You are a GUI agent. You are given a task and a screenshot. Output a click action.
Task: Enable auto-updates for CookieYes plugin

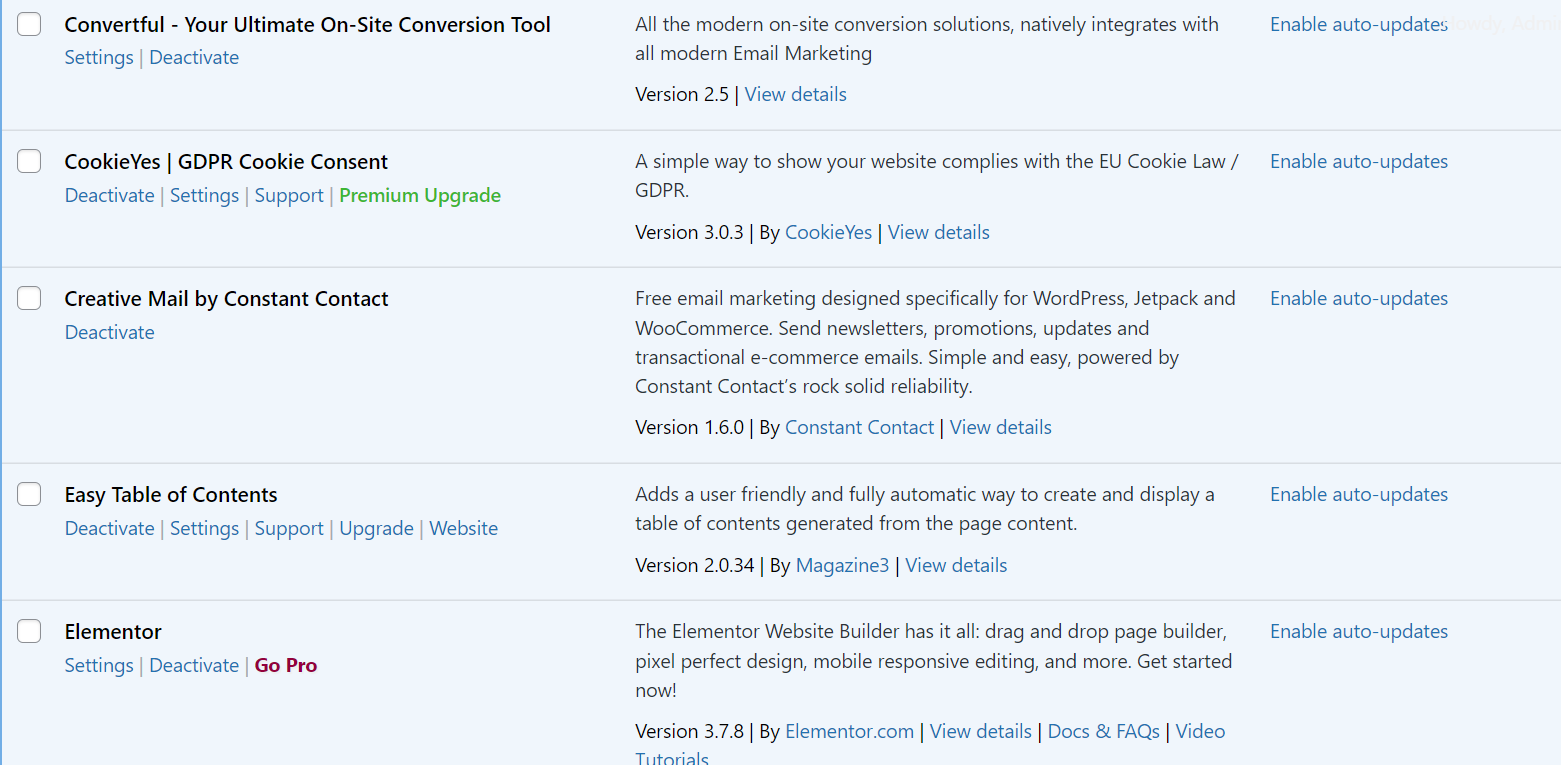[1358, 161]
